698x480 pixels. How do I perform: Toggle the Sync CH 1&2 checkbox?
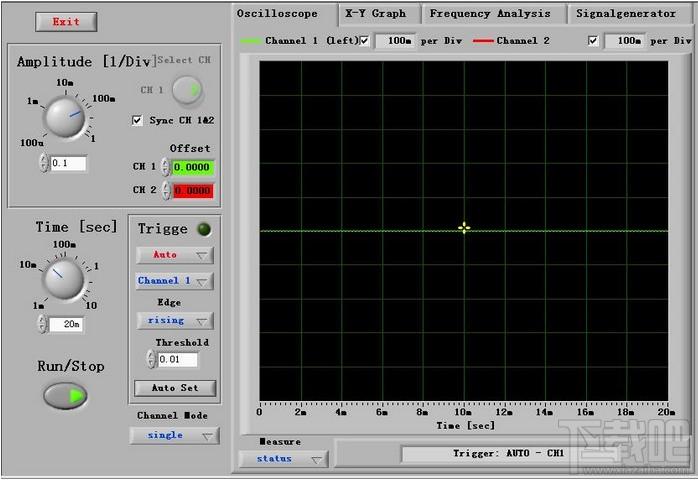click(137, 120)
